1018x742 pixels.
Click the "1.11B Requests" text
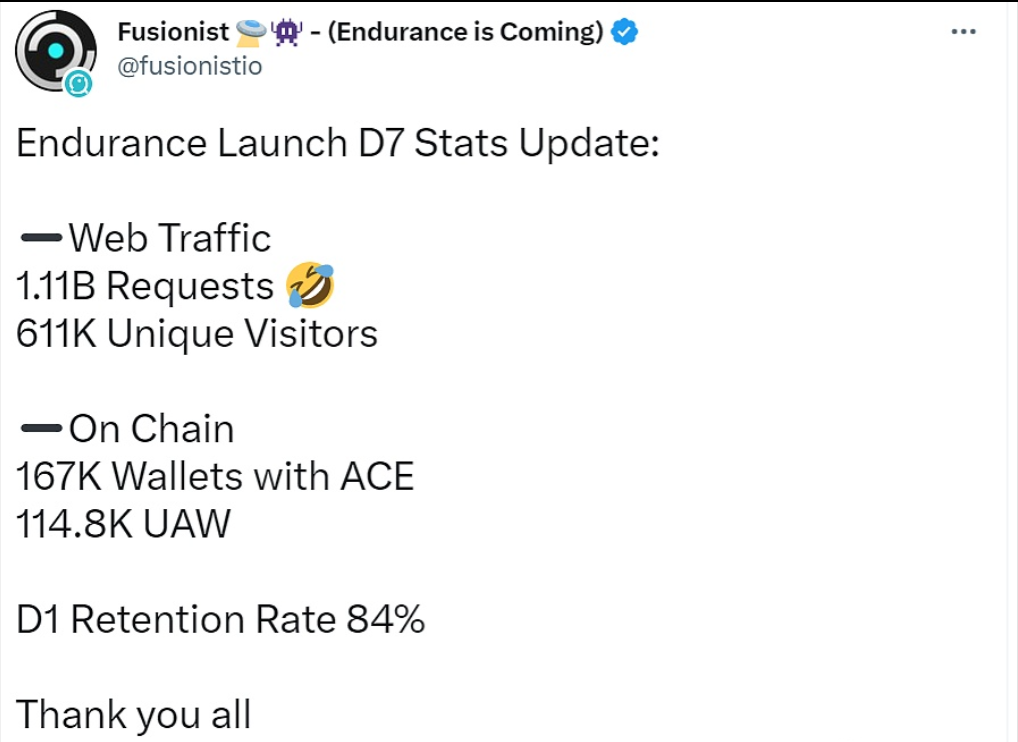(145, 287)
